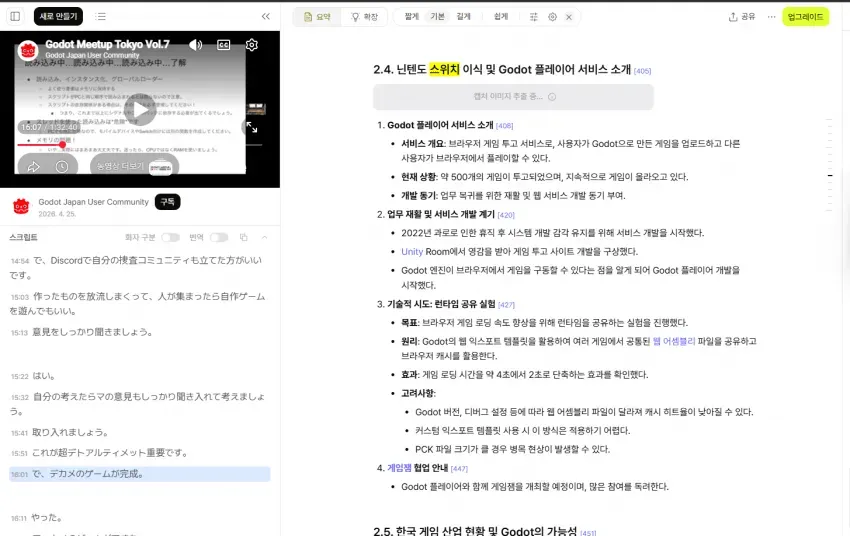
Task: Click the [420] timestamp link
Action: 506,215
